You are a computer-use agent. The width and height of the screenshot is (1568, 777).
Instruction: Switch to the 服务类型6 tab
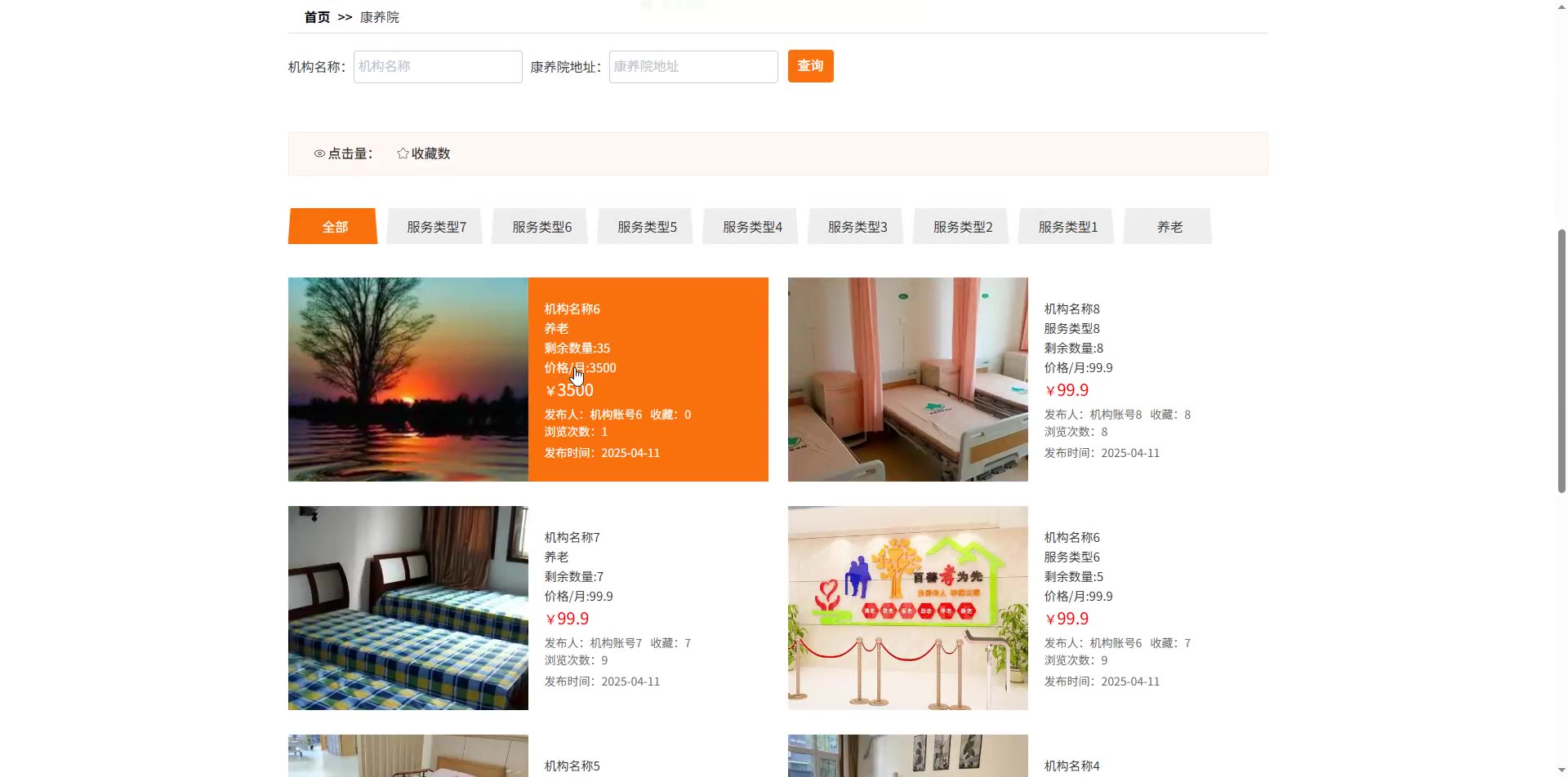point(541,226)
